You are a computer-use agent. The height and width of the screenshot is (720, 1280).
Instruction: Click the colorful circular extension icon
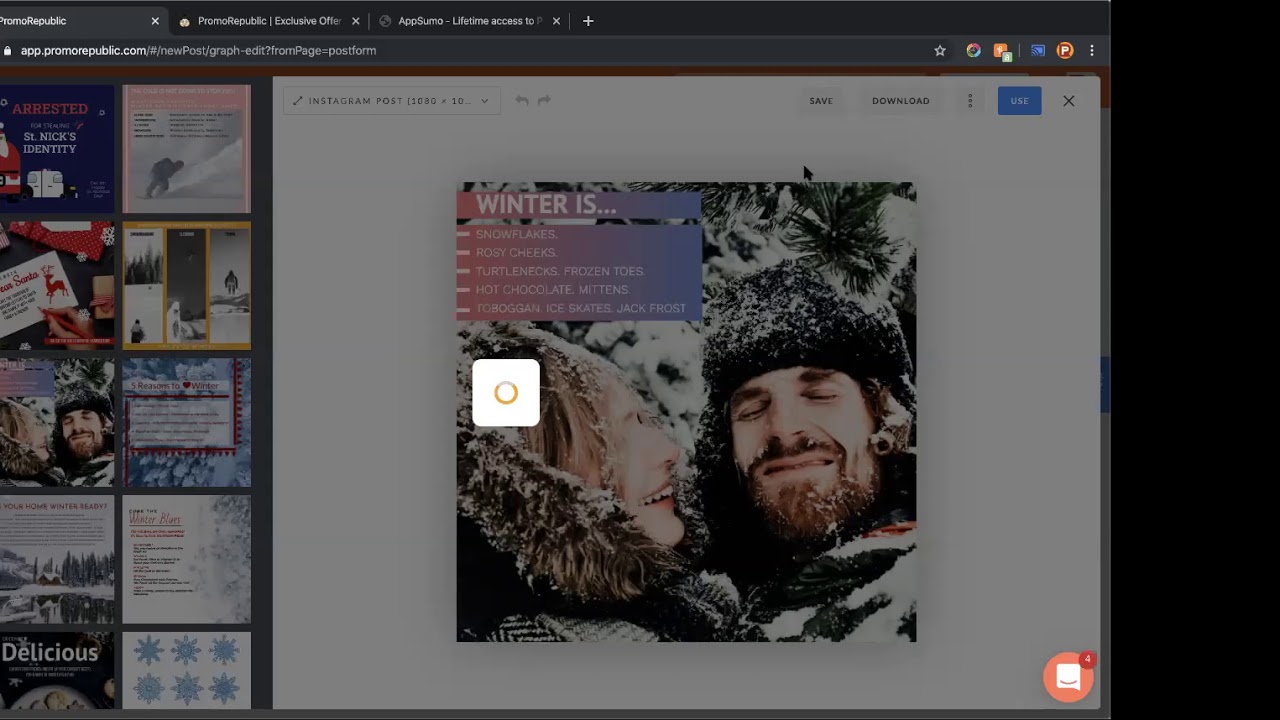coord(973,51)
